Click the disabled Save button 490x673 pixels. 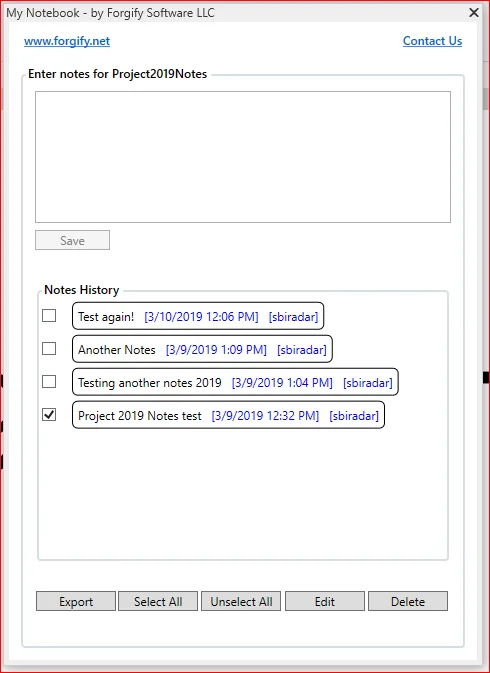[x=73, y=240]
